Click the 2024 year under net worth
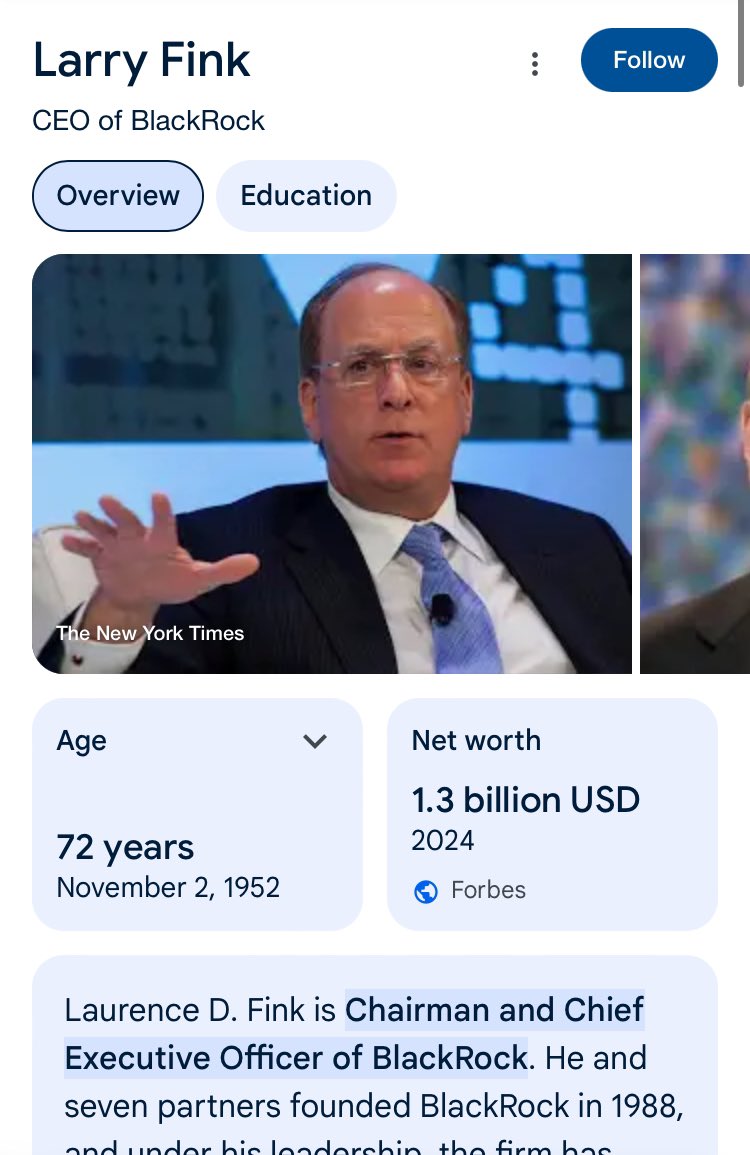750x1155 pixels. (x=442, y=840)
